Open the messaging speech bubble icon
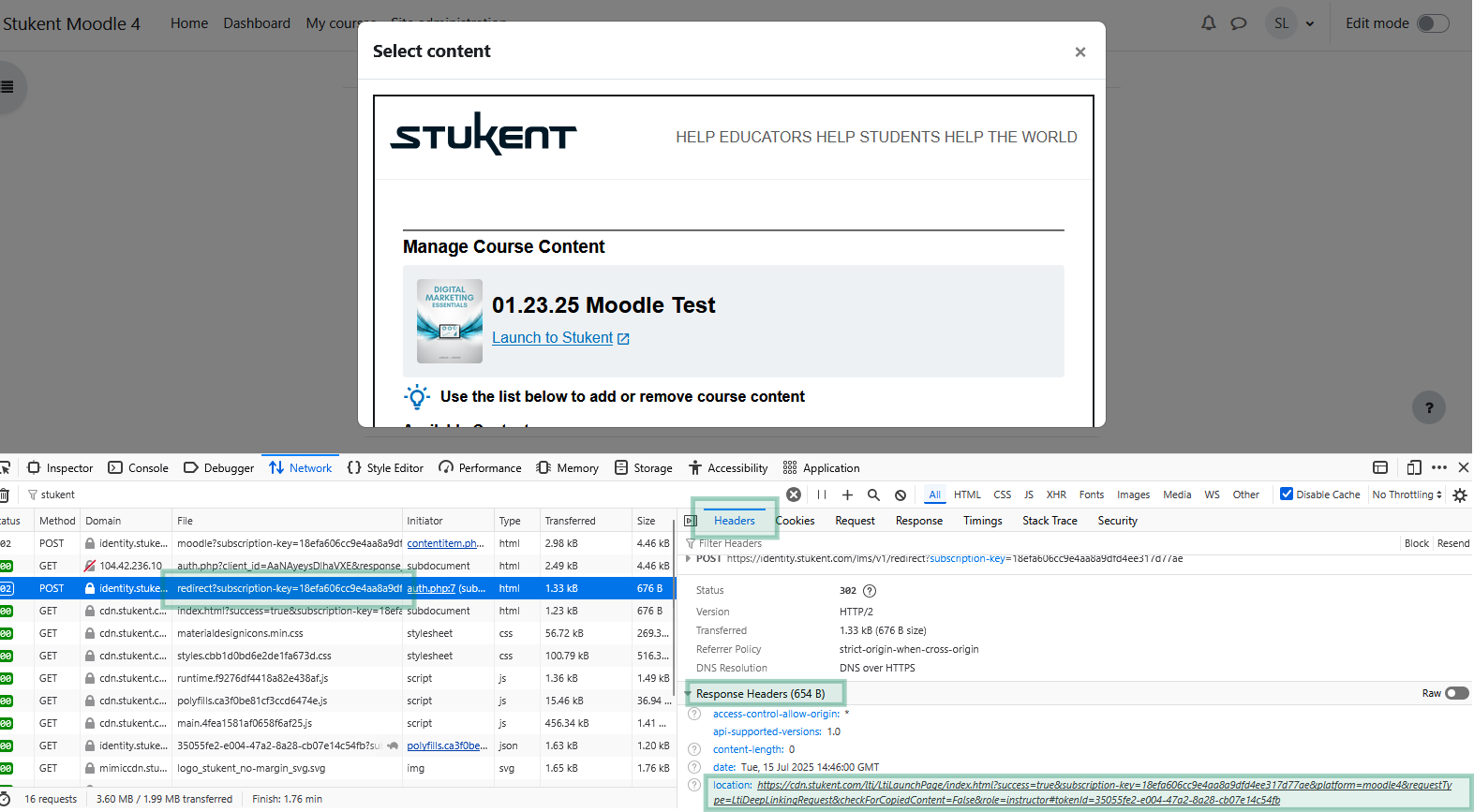Screen dimensions: 1474x812 [x=1239, y=23]
